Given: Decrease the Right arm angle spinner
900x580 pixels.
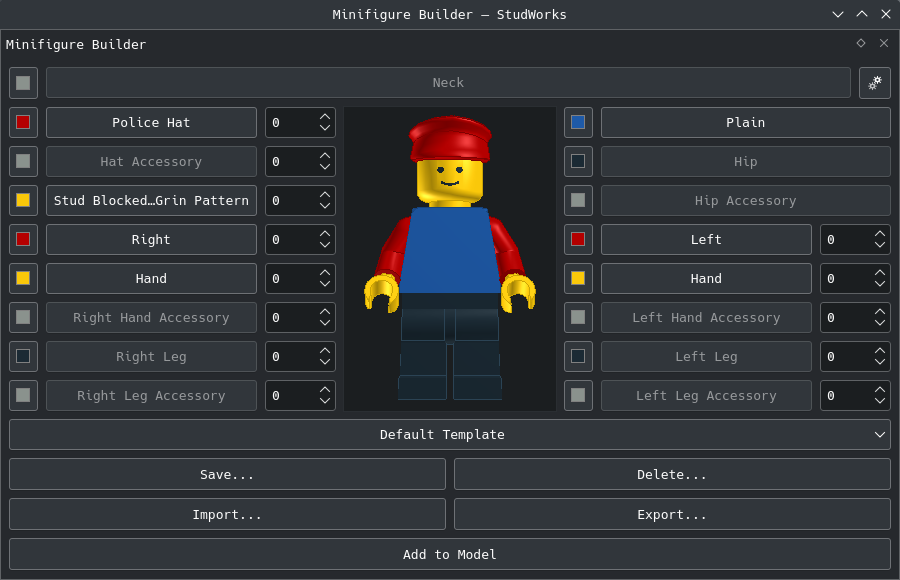Looking at the screenshot, I should click(x=325, y=245).
